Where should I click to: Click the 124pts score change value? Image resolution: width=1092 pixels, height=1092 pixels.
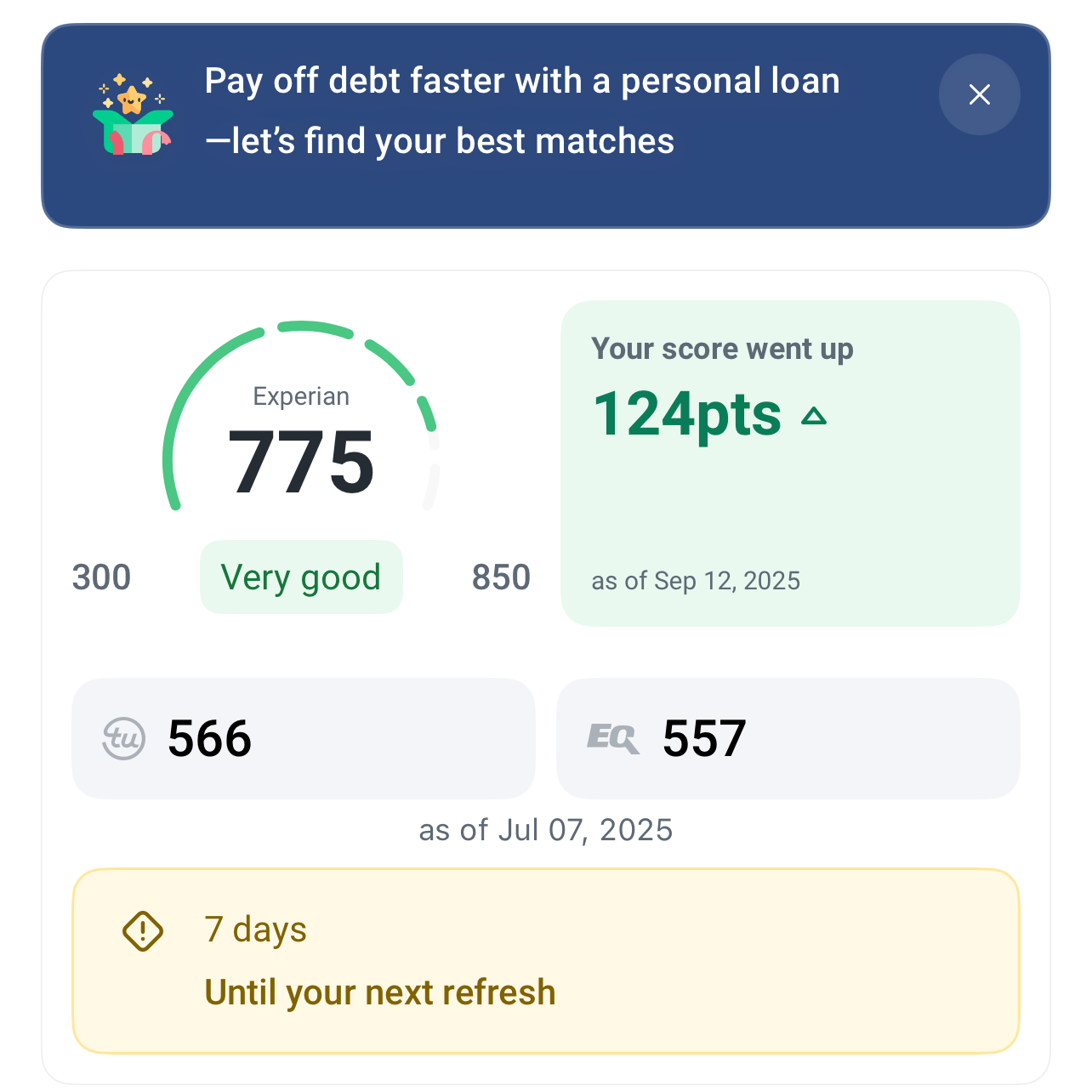(687, 415)
